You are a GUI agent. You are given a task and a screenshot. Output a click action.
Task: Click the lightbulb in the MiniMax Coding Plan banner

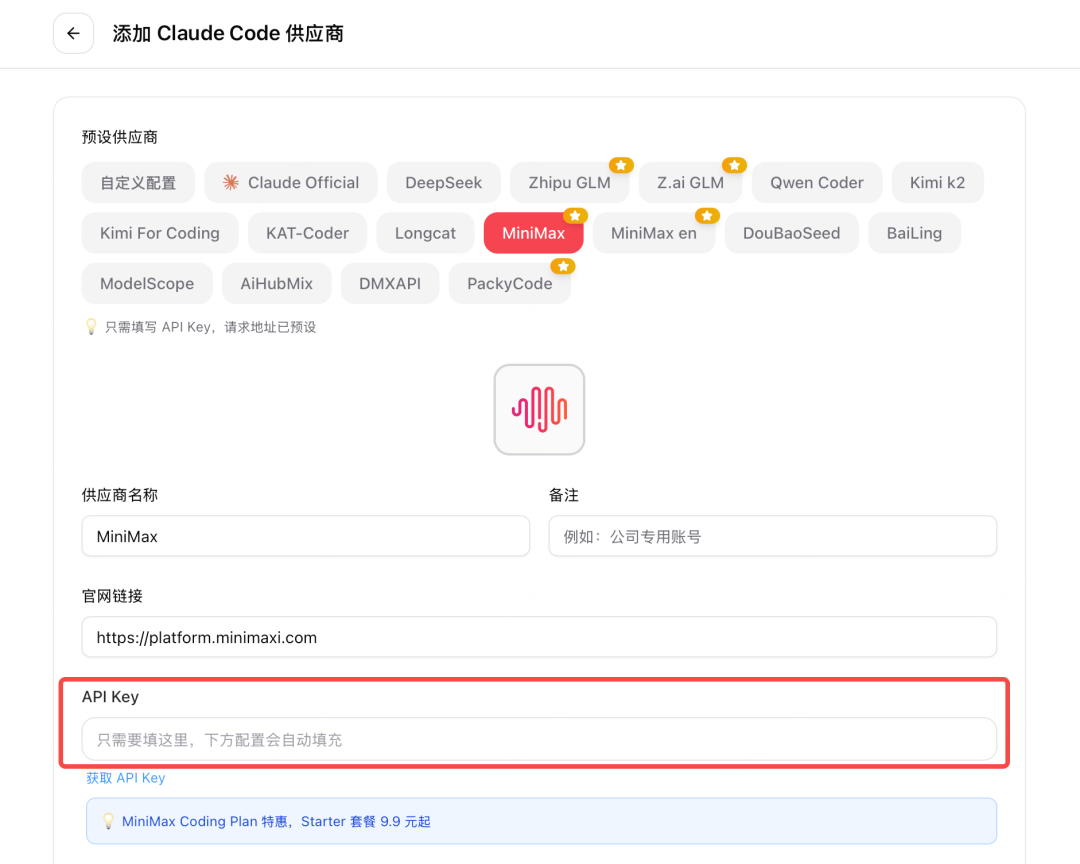[108, 821]
